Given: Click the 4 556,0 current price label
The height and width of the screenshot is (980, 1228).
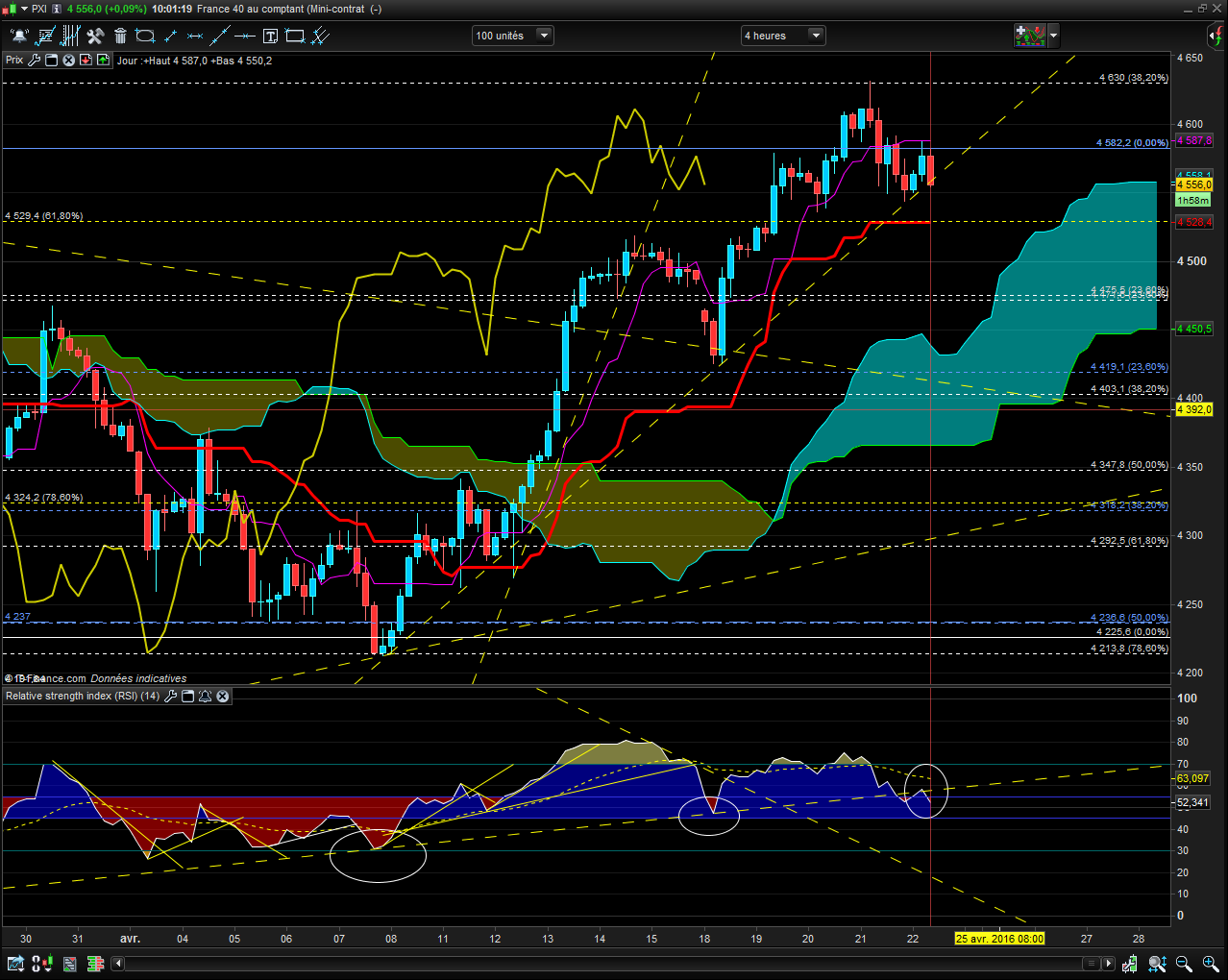Looking at the screenshot, I should [1194, 184].
